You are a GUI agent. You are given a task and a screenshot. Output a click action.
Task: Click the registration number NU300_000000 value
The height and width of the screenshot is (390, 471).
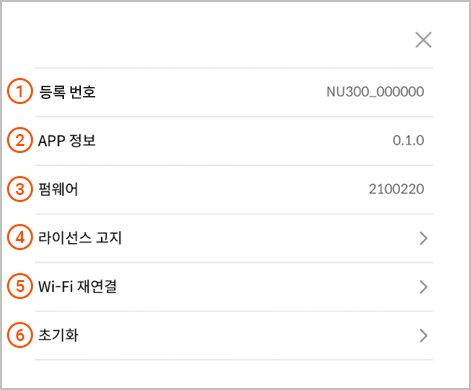pyautogui.click(x=375, y=92)
